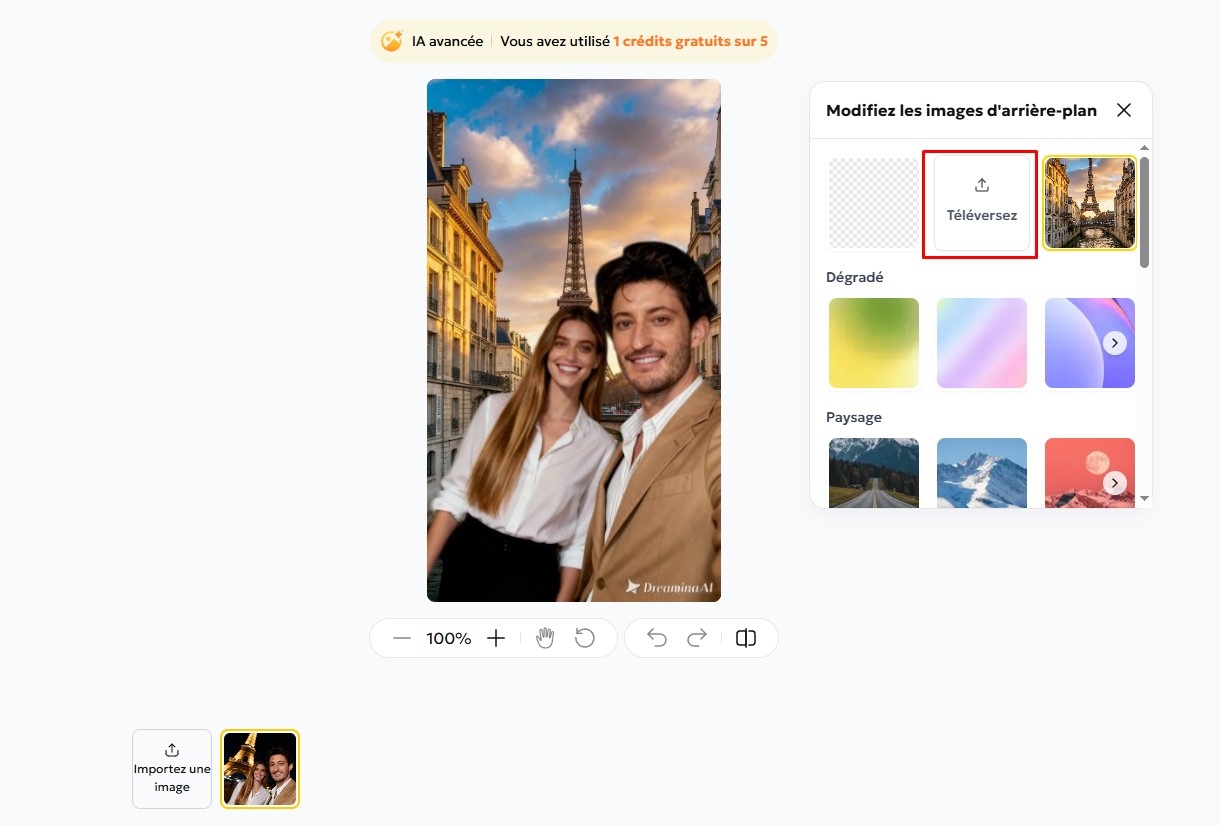This screenshot has height=826, width=1220.
Task: Click the reset rotation icon
Action: (x=585, y=638)
